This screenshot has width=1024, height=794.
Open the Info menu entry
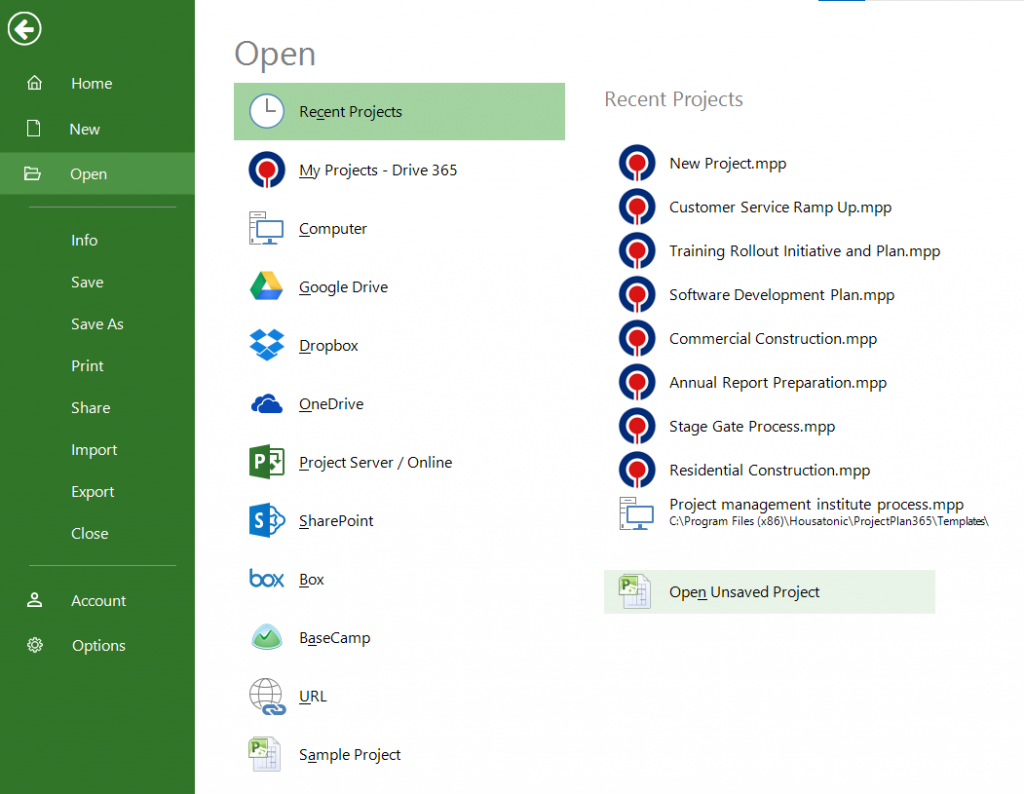(84, 240)
